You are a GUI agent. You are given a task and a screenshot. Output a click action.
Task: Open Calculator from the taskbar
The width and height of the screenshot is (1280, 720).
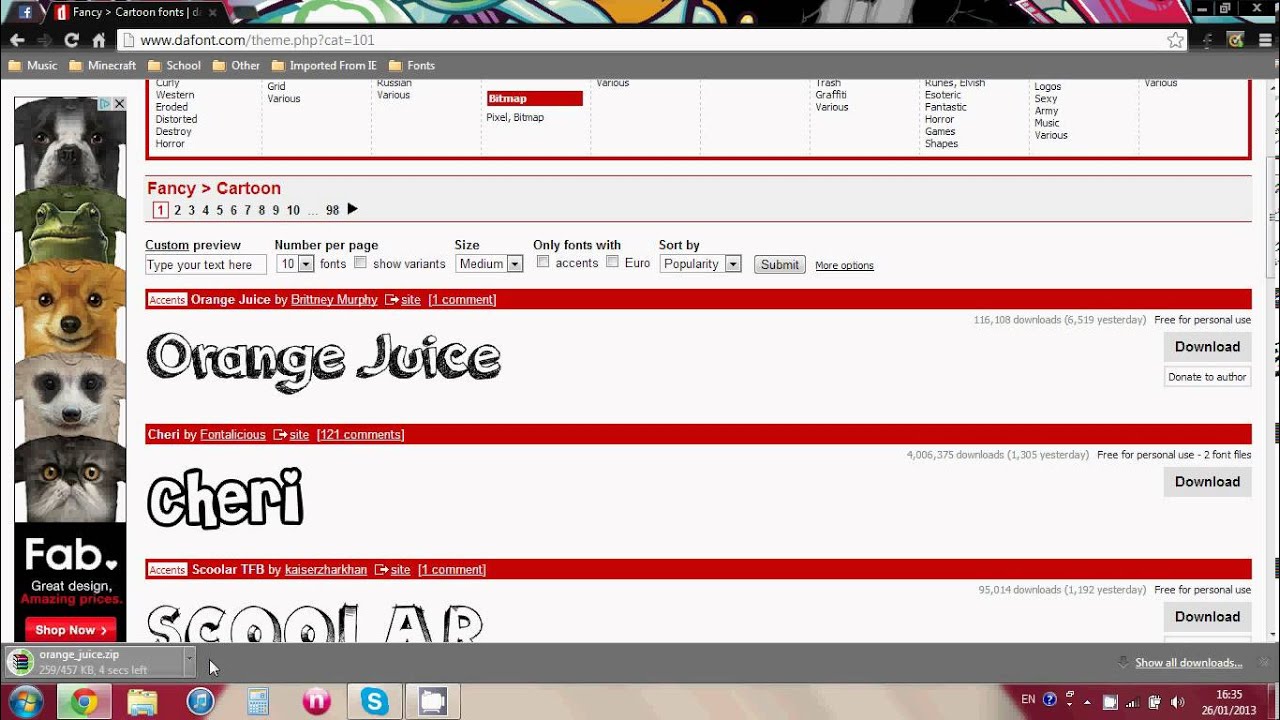click(258, 702)
